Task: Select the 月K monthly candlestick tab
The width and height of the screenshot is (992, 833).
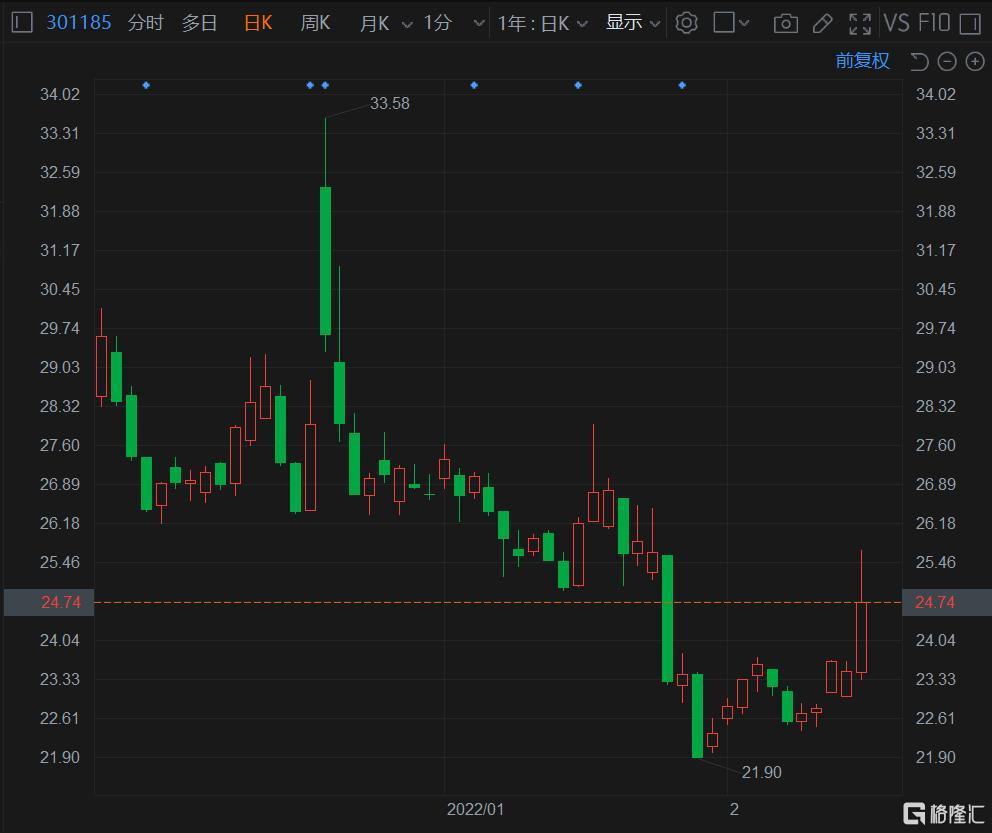Action: tap(375, 23)
